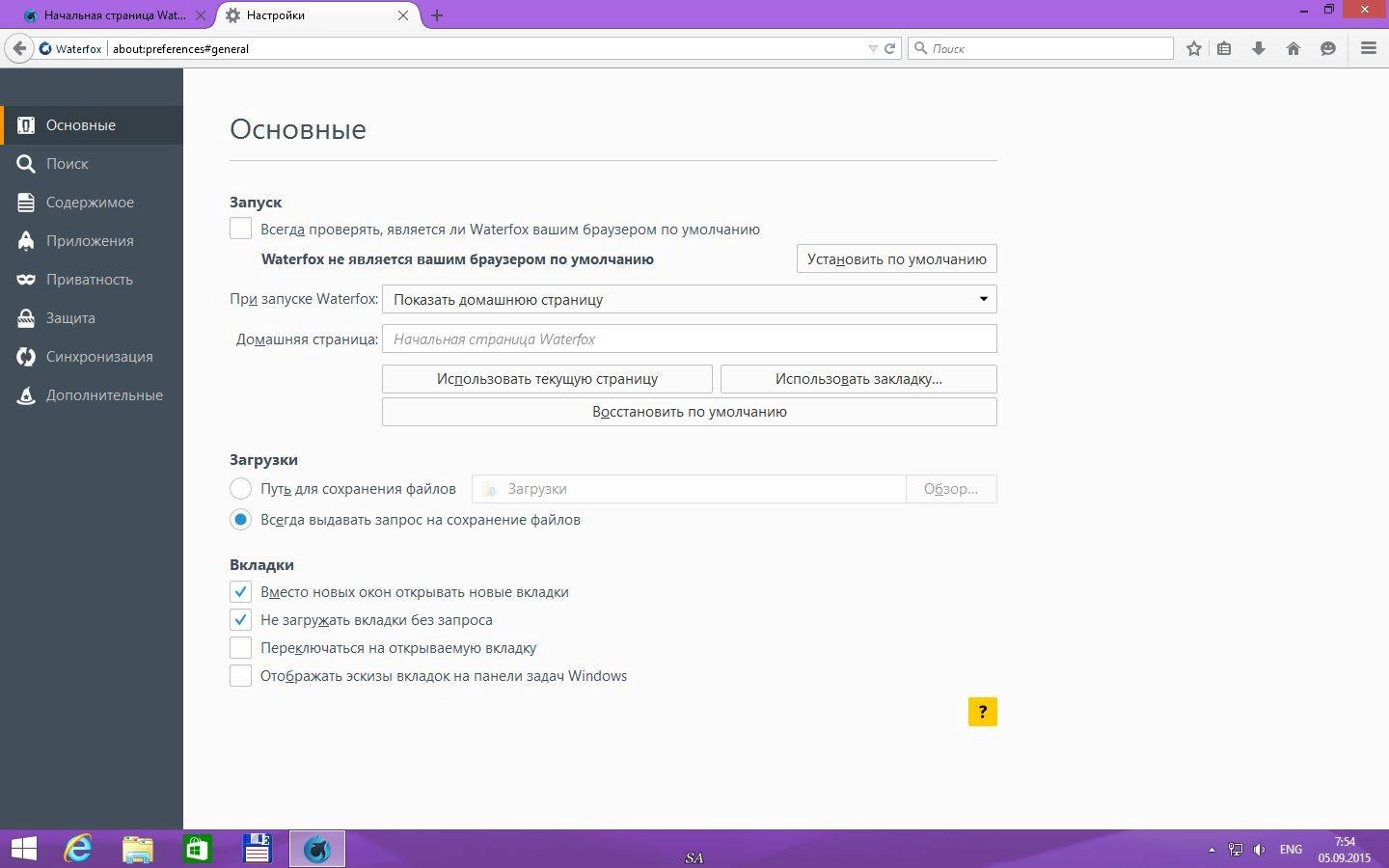Open the downloads arrow icon

point(1259,48)
